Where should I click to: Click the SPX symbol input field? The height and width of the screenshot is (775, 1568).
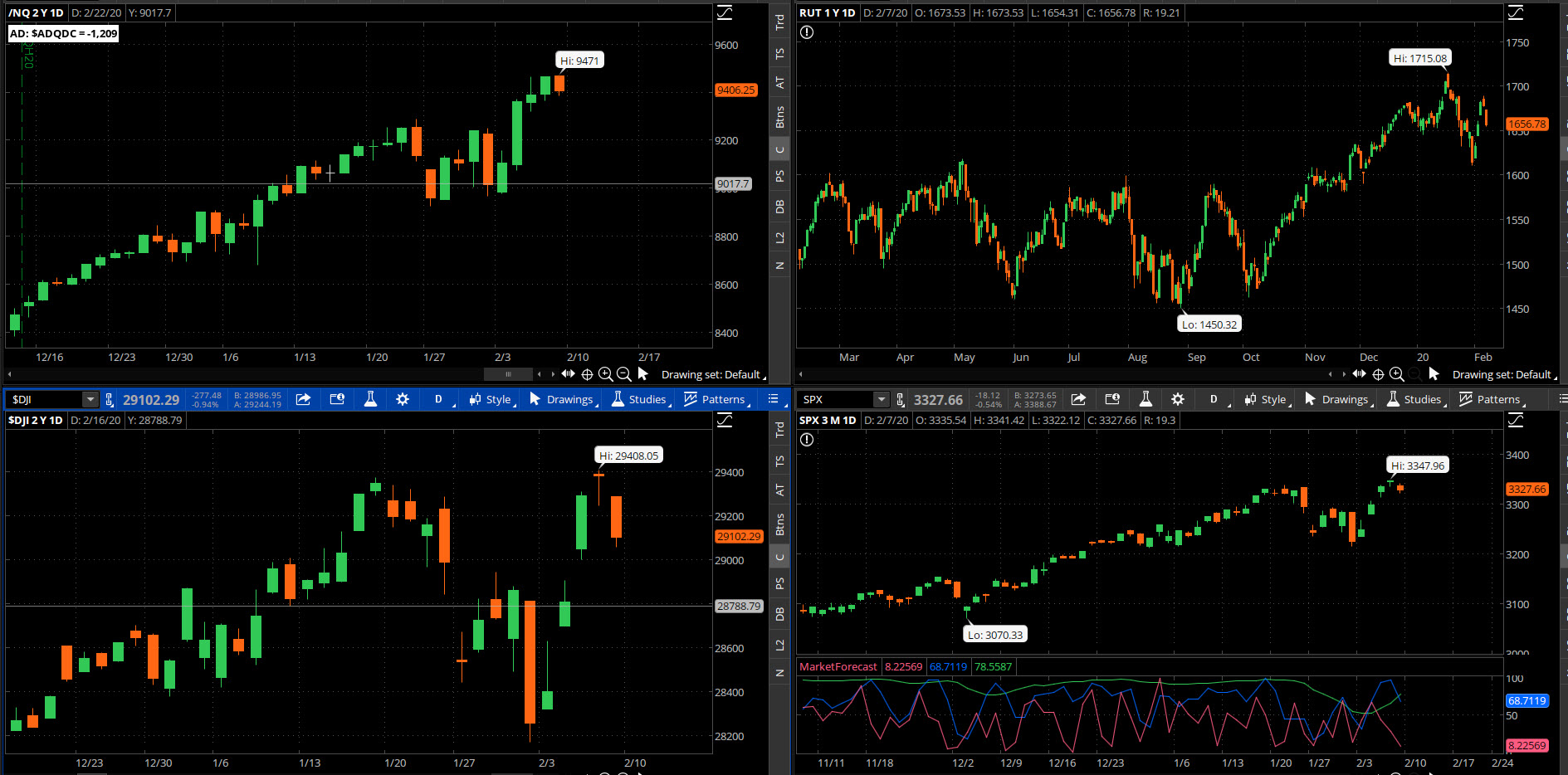pyautogui.click(x=836, y=400)
